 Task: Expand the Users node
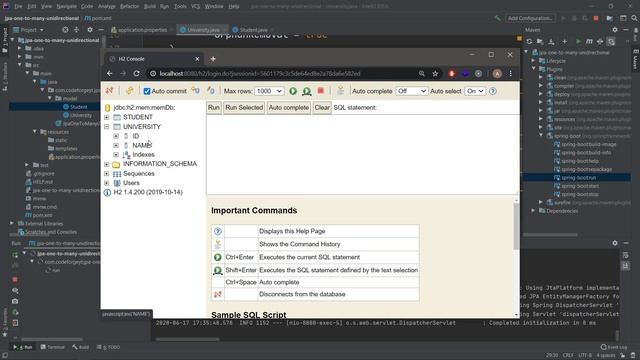(x=107, y=183)
